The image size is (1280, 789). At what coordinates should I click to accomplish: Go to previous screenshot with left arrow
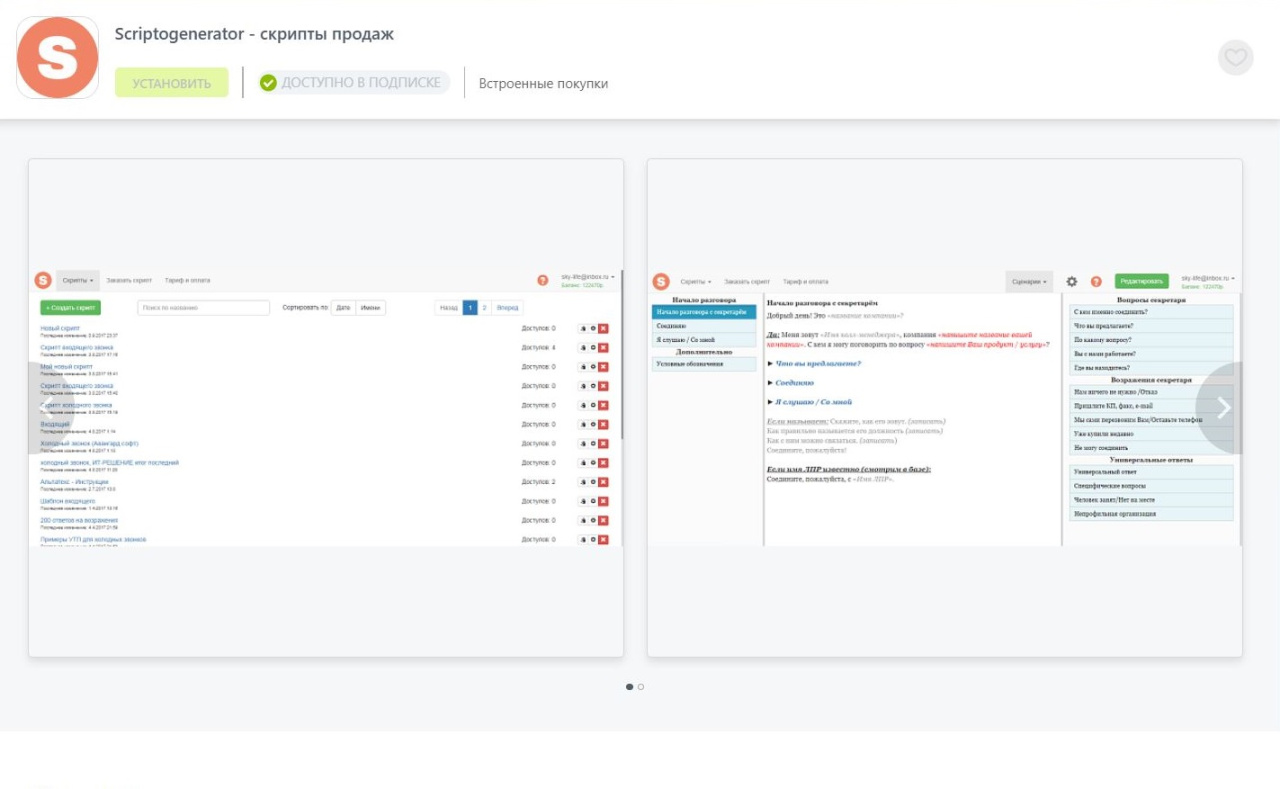click(50, 408)
